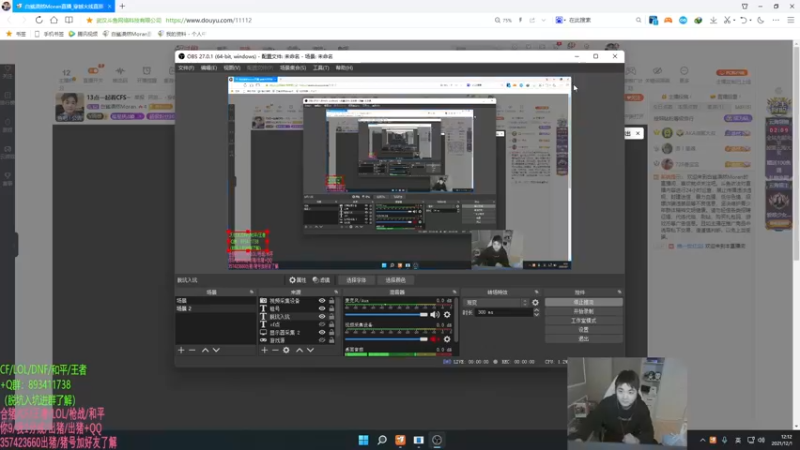Pop out the Audio Mixer dock icon
800x450 pixels.
coord(454,292)
